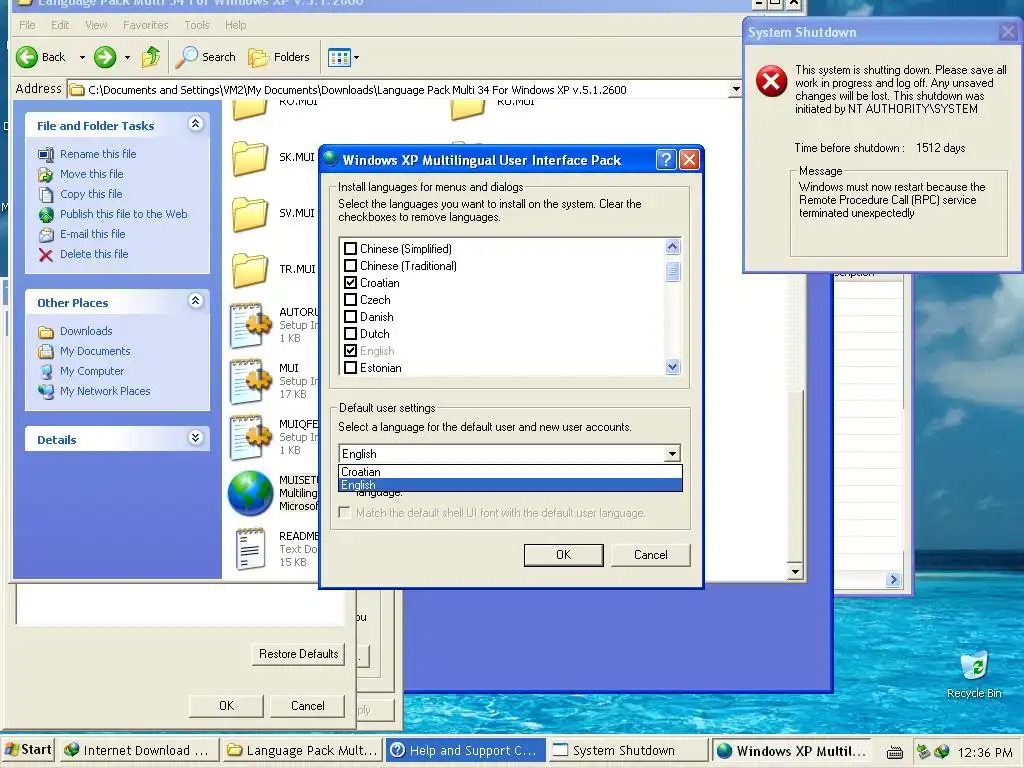This screenshot has width=1024, height=768.
Task: Uncheck the Croatian language checkbox
Action: pos(350,283)
